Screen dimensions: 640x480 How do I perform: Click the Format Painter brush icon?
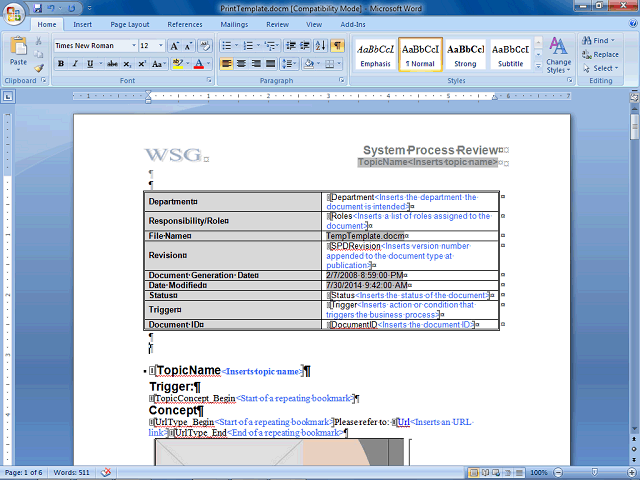pos(38,68)
